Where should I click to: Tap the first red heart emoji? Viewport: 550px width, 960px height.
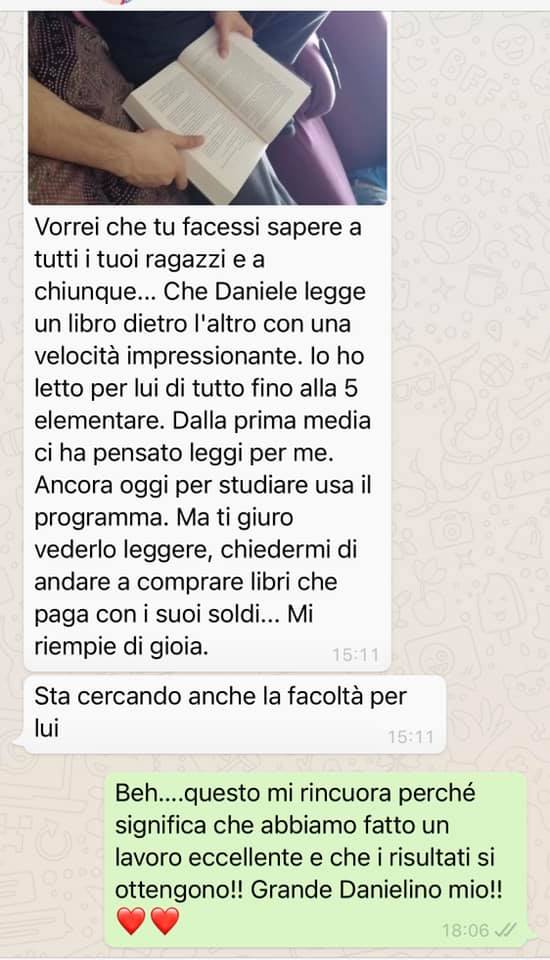tap(131, 920)
